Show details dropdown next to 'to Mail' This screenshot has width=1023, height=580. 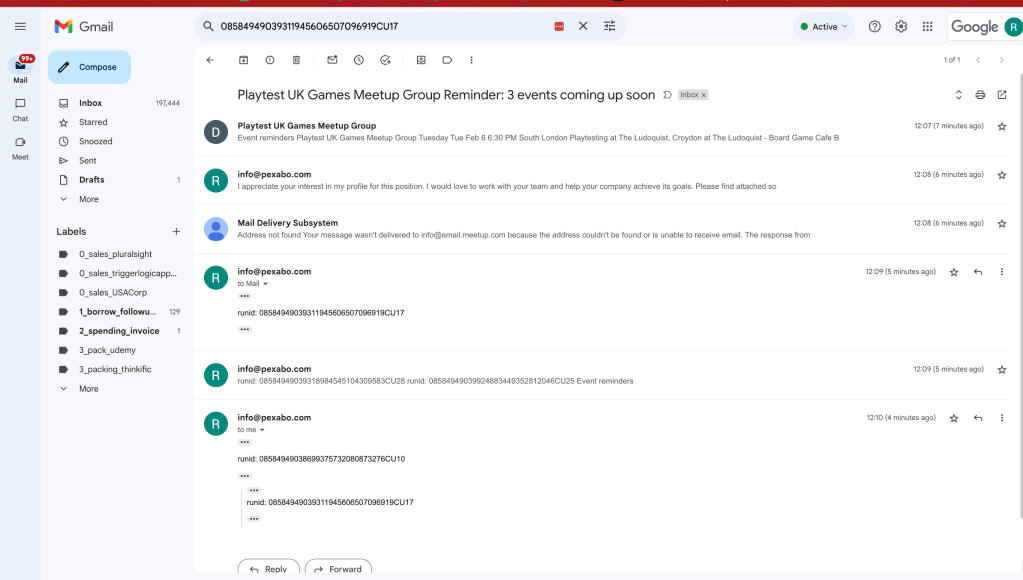266,284
